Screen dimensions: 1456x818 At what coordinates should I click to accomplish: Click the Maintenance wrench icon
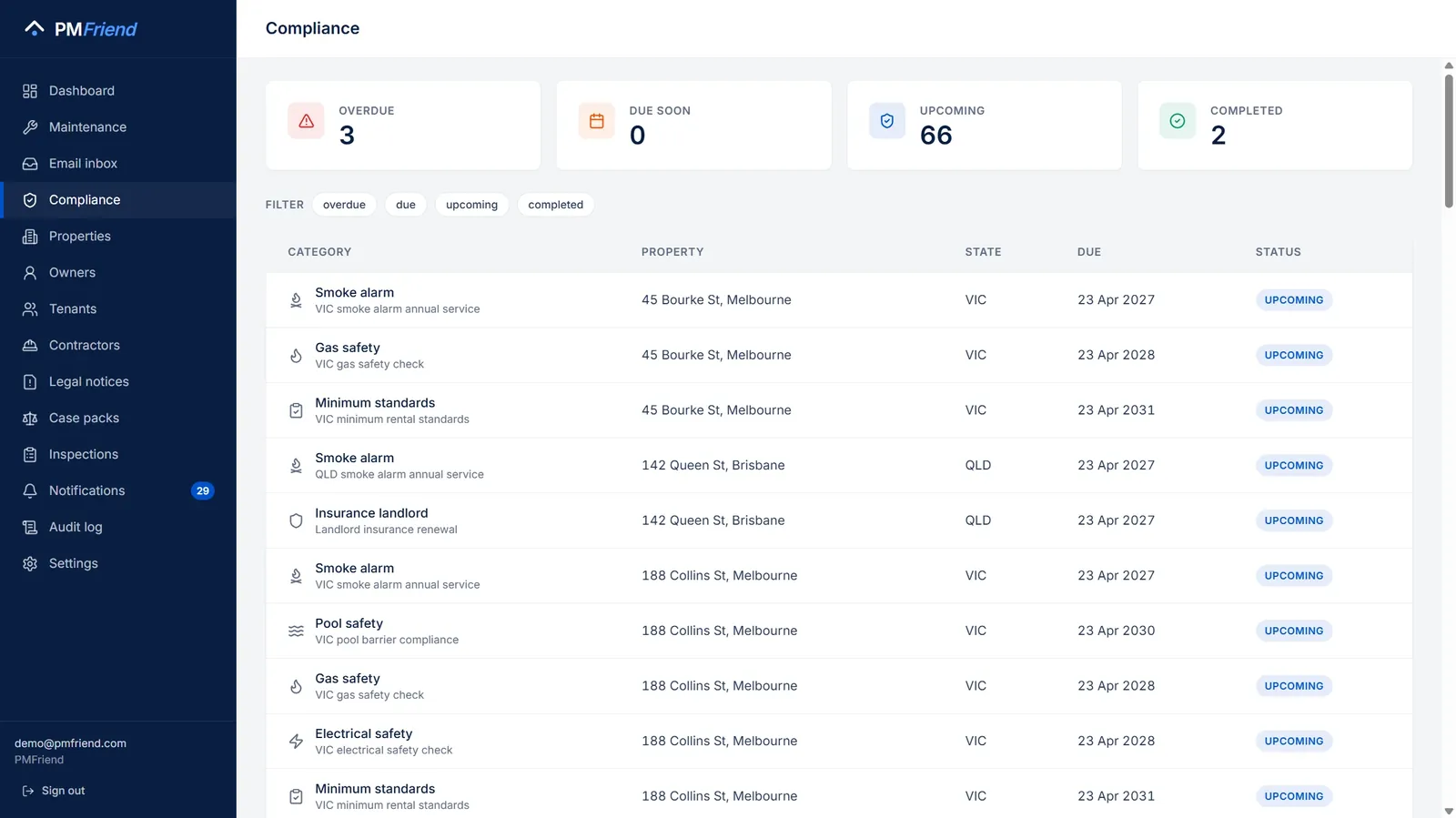tap(30, 127)
